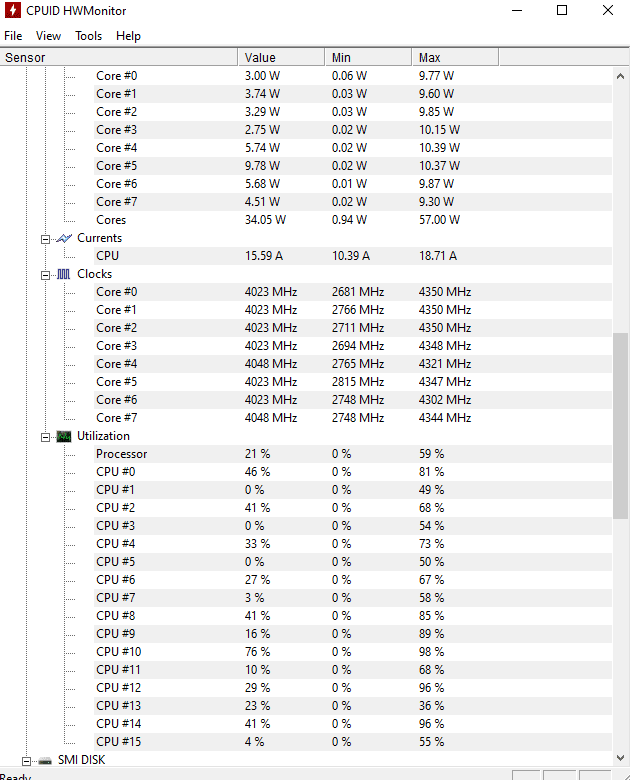Open the File menu

click(13, 36)
